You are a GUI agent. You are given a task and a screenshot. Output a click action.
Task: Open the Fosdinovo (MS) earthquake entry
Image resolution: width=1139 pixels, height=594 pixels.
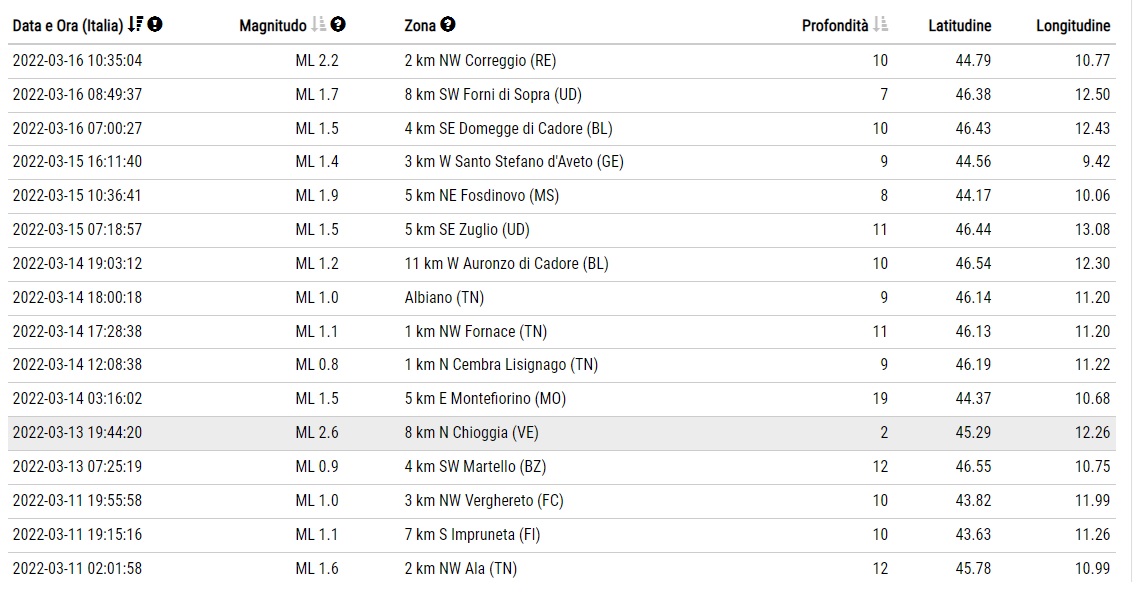562,196
